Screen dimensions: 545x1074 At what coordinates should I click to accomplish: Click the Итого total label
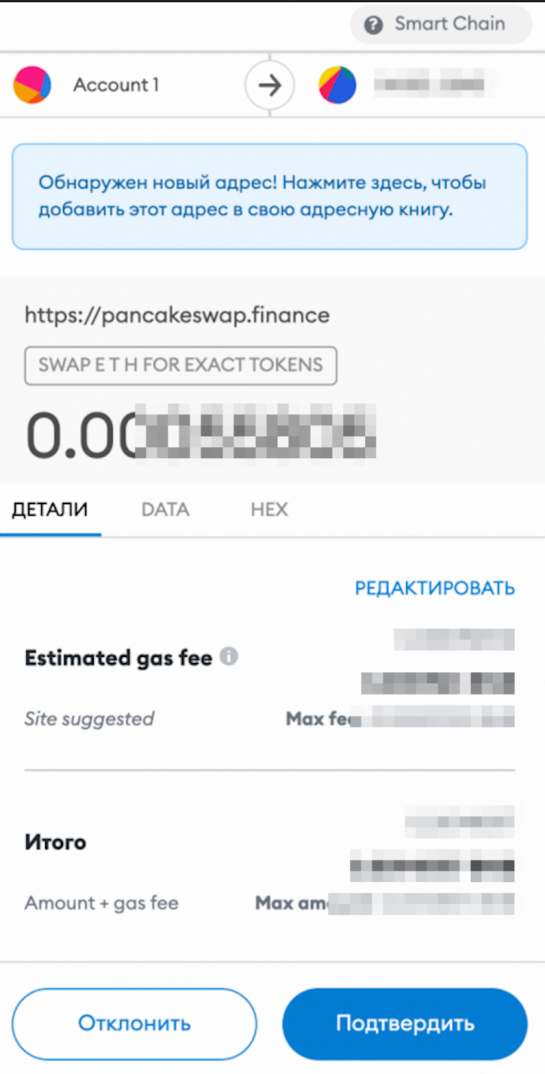click(55, 842)
